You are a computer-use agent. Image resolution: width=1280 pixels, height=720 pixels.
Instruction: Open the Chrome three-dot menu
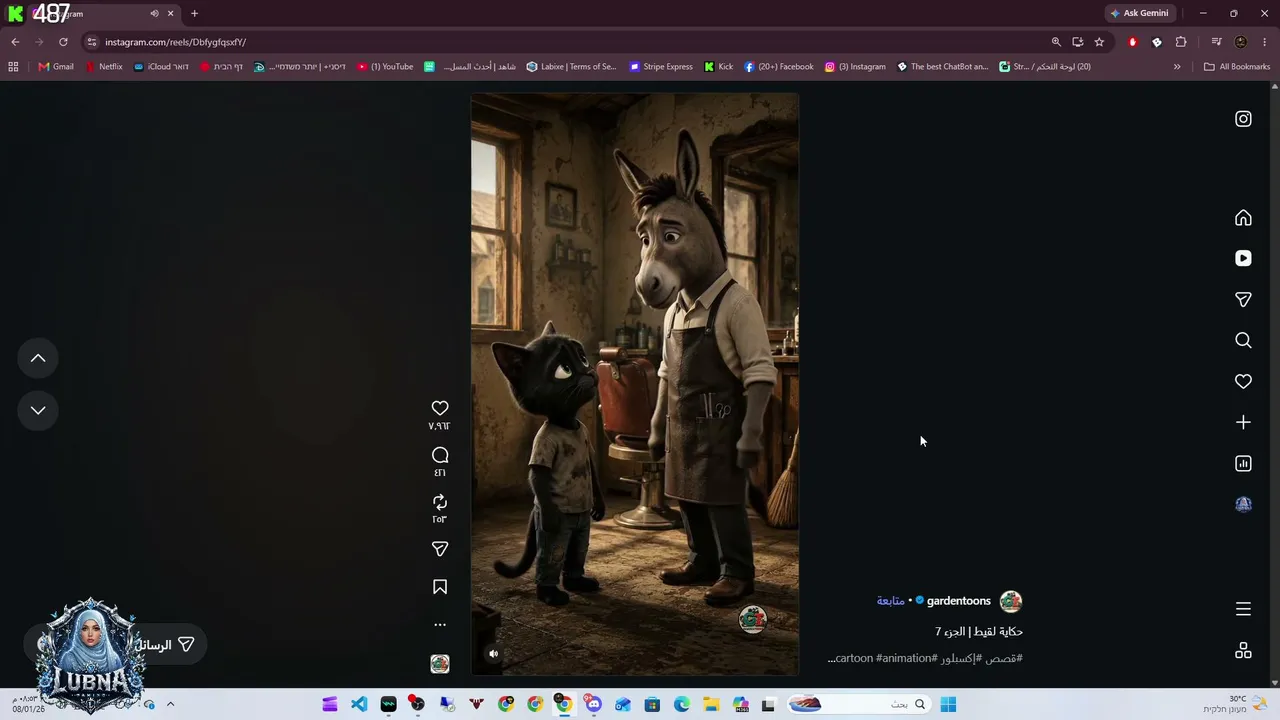click(x=1265, y=42)
